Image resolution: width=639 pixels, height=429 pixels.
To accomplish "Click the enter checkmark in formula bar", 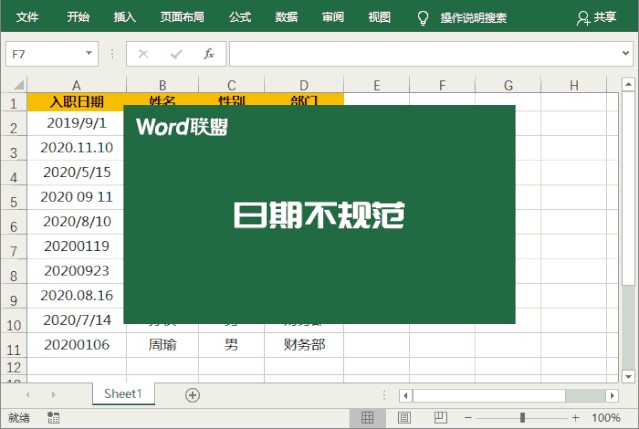I will pyautogui.click(x=176, y=54).
